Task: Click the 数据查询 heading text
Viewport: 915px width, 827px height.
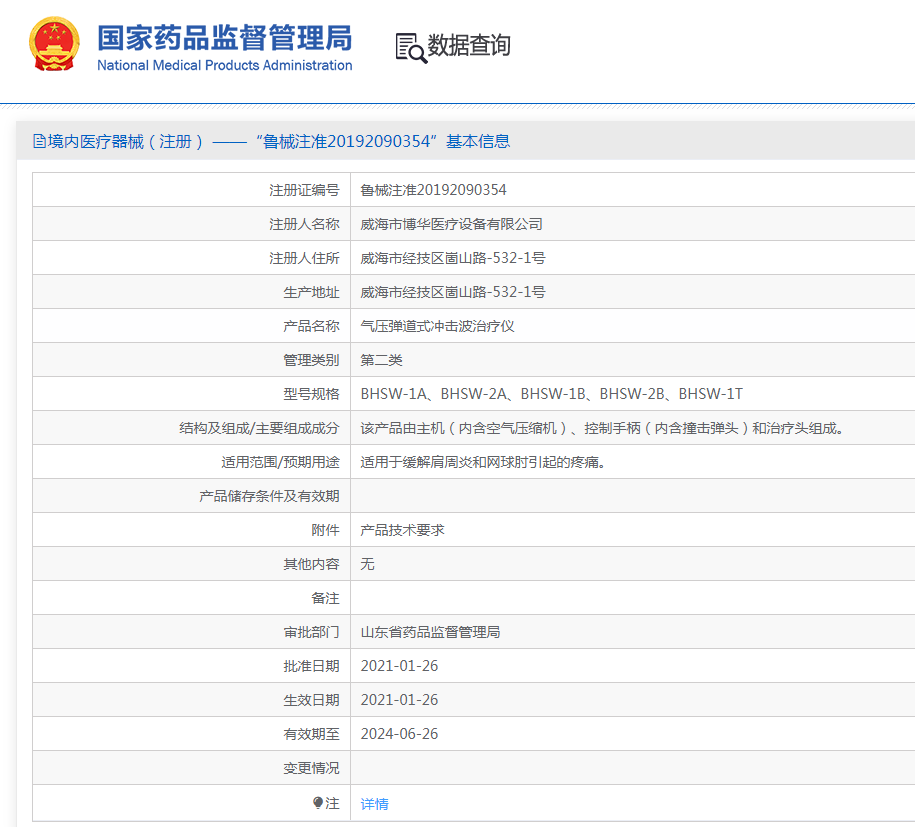Action: pyautogui.click(x=469, y=46)
